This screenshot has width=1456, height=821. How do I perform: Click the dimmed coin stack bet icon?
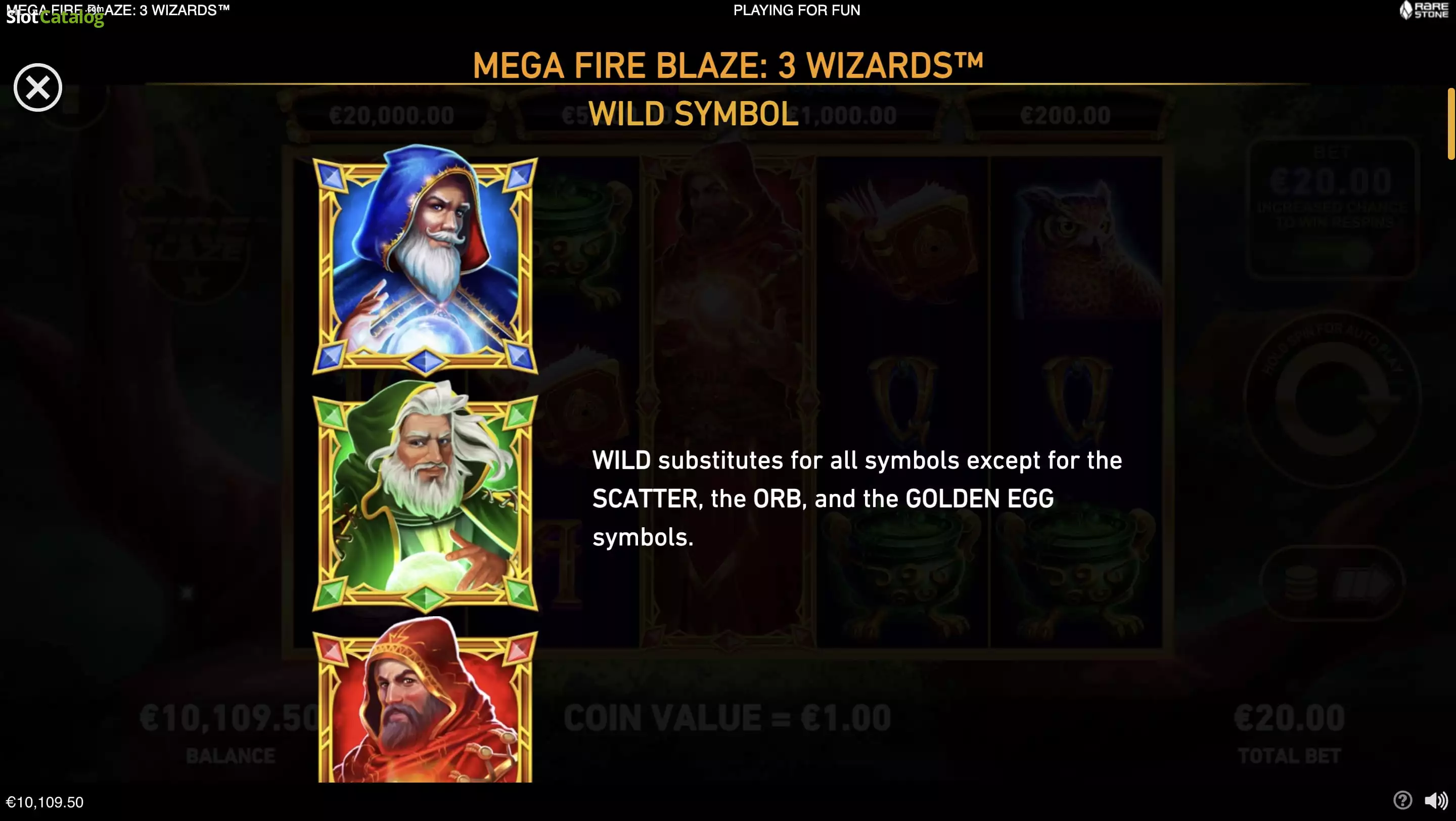coord(1297,583)
